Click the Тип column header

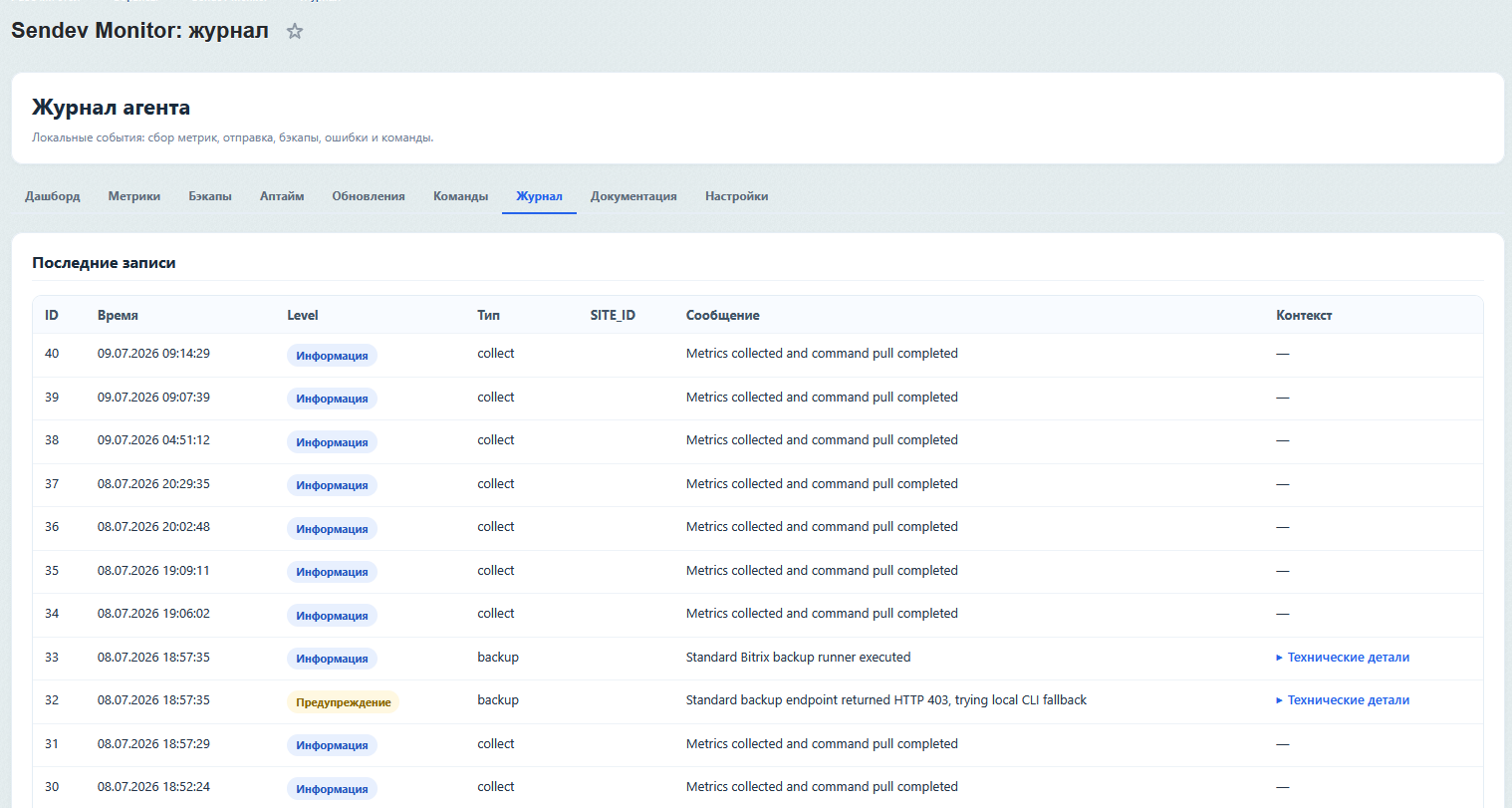click(x=488, y=315)
